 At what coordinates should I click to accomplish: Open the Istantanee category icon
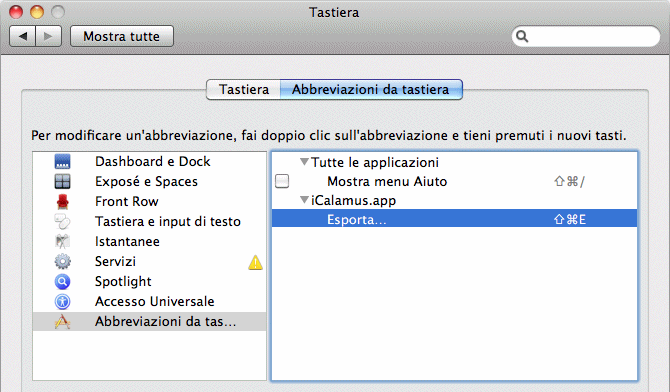[62, 242]
